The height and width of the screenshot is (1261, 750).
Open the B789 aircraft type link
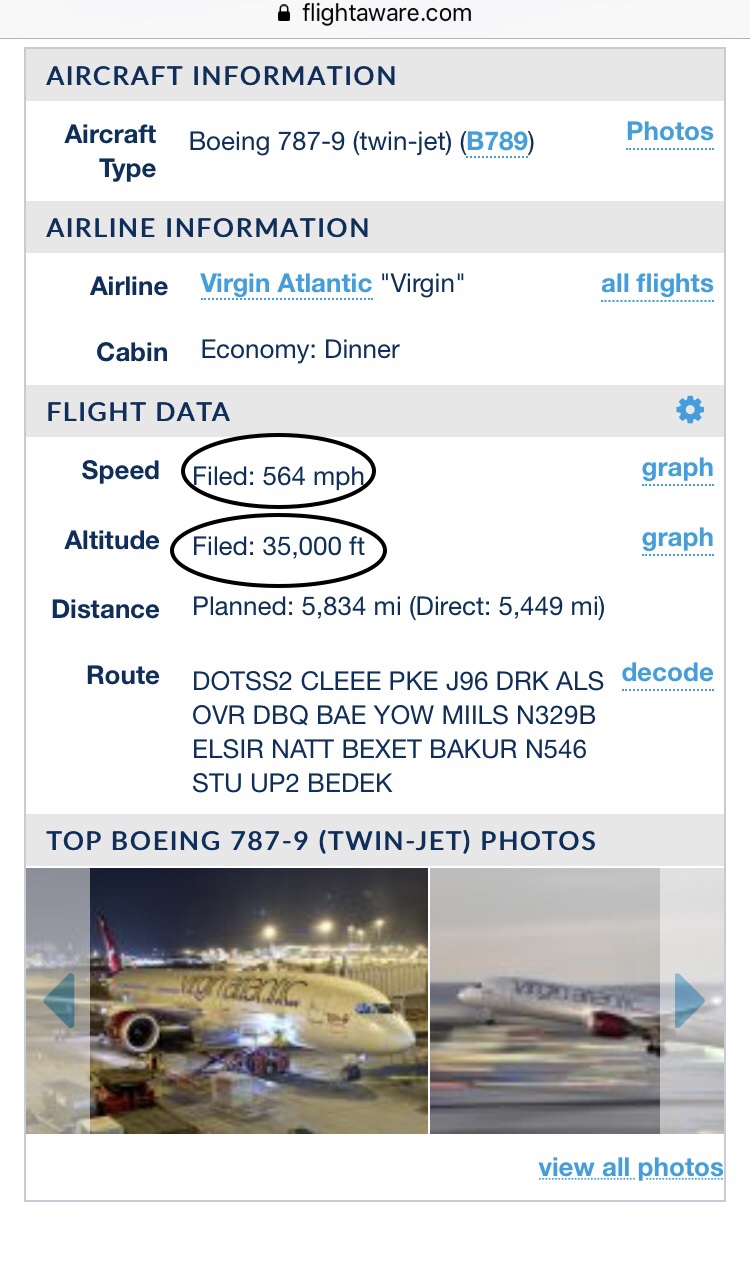coord(497,142)
